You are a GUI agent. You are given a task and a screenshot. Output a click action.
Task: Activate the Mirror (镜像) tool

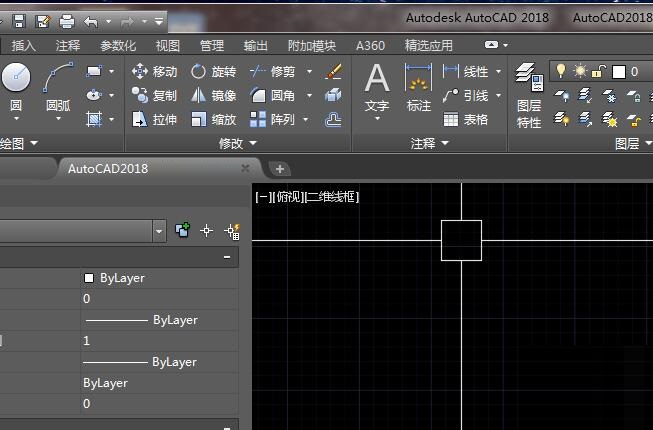coord(214,96)
